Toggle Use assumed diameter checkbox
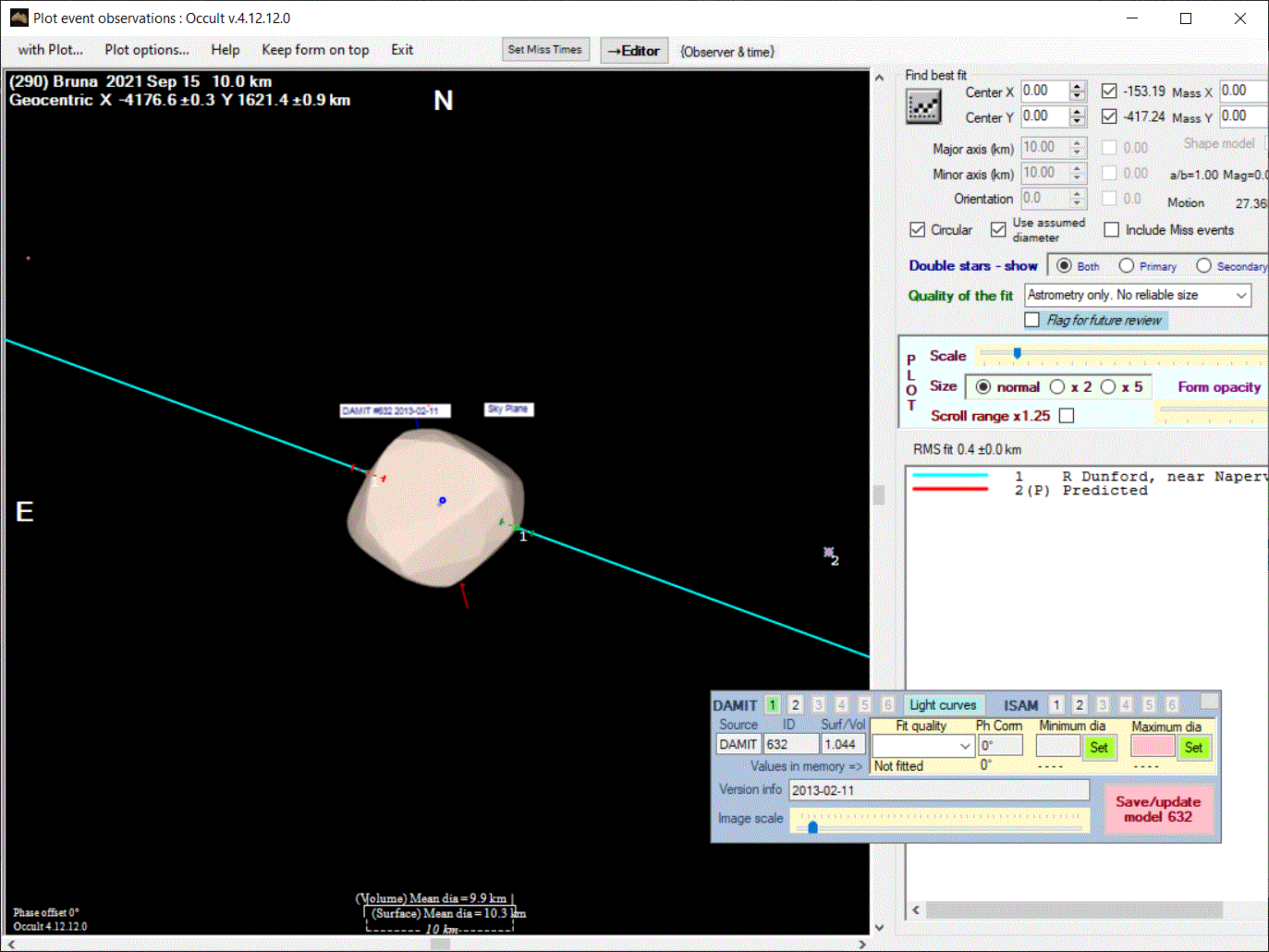 pos(998,229)
